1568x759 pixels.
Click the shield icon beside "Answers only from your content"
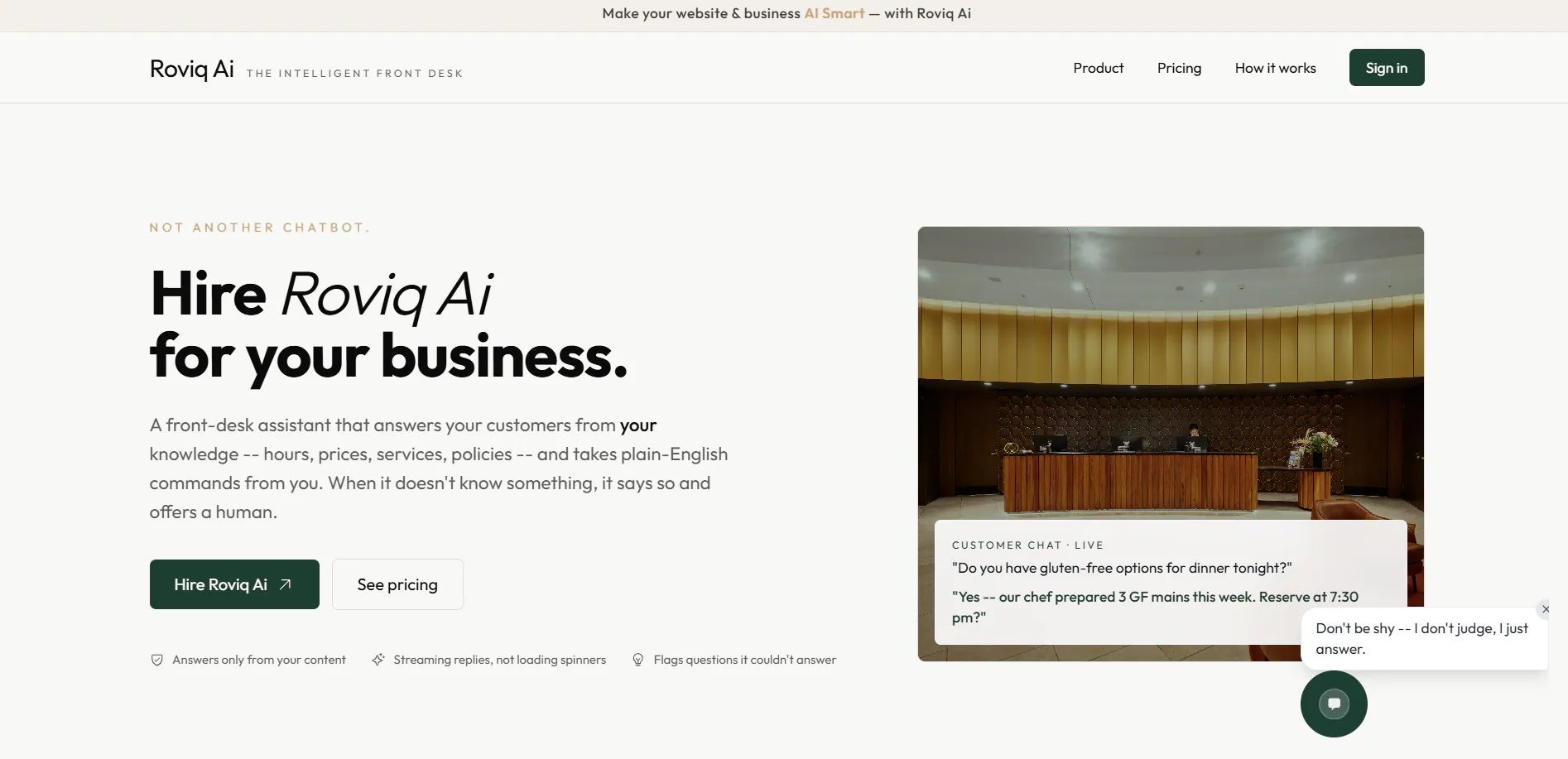157,660
